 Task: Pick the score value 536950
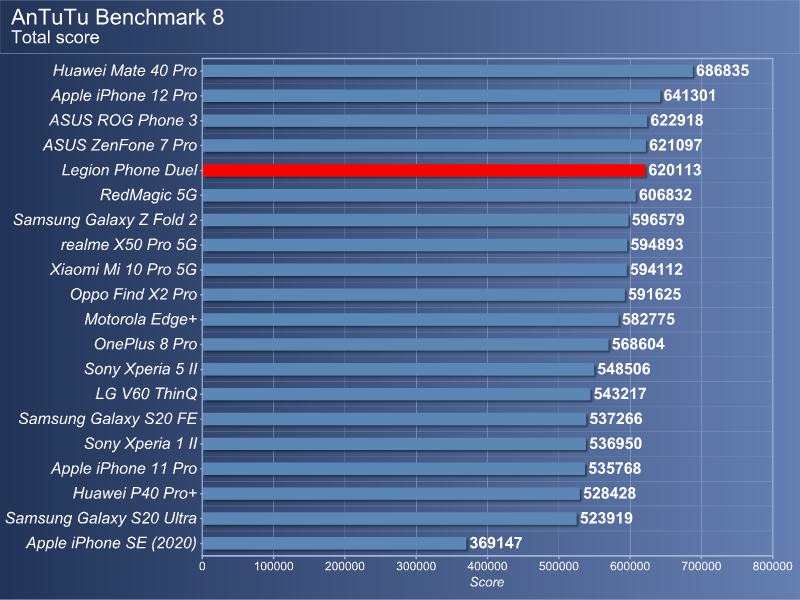coord(616,444)
